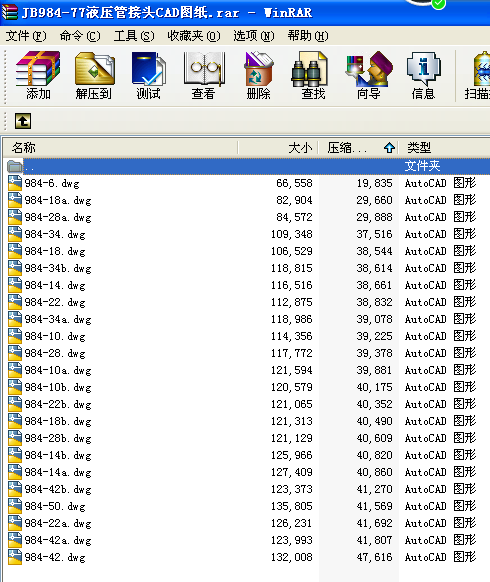The height and width of the screenshot is (582, 490).
Task: Click file icon for 984-28.dwg
Action: pyautogui.click(x=15, y=353)
